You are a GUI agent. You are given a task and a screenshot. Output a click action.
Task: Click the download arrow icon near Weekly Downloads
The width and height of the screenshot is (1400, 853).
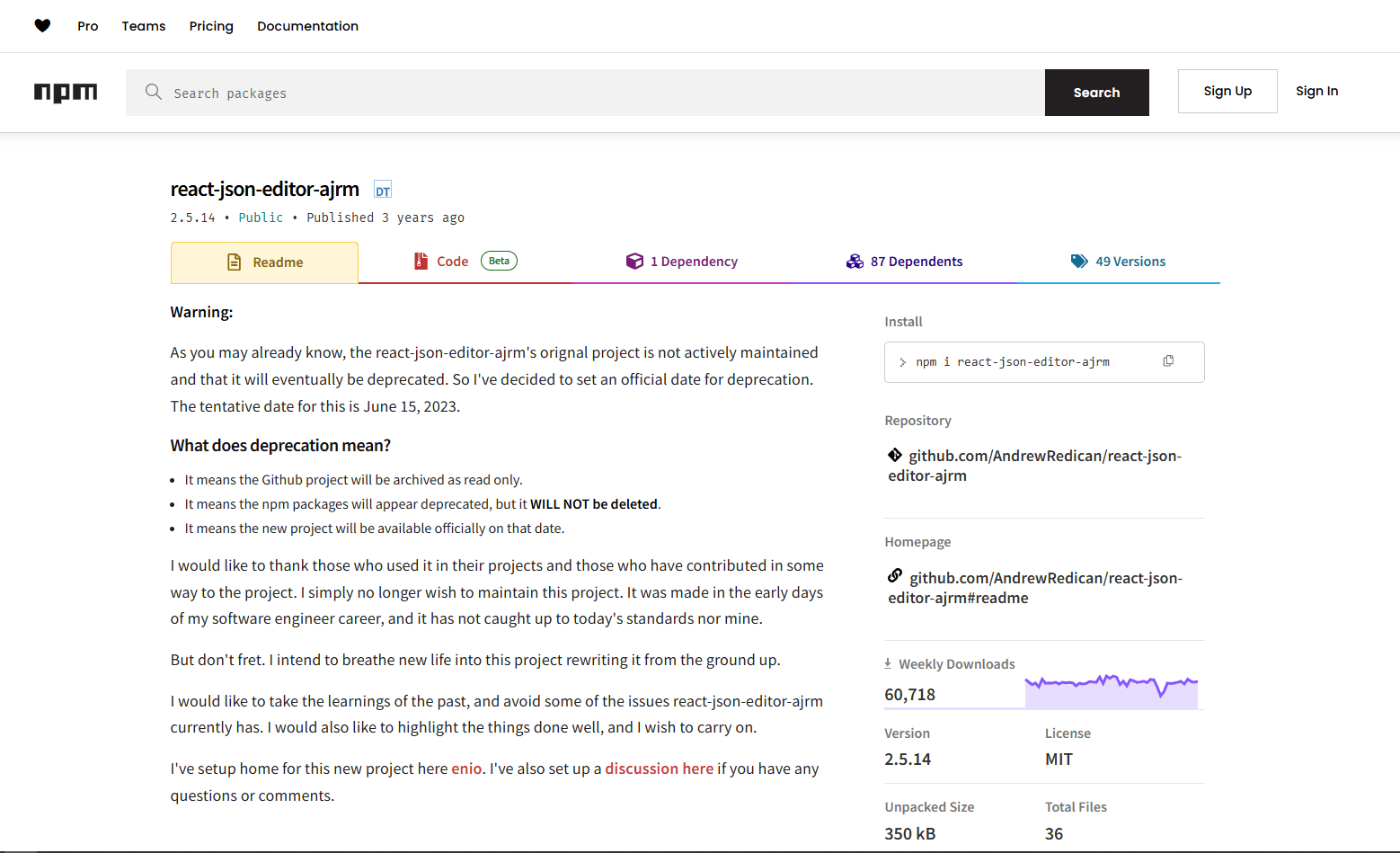click(x=887, y=663)
